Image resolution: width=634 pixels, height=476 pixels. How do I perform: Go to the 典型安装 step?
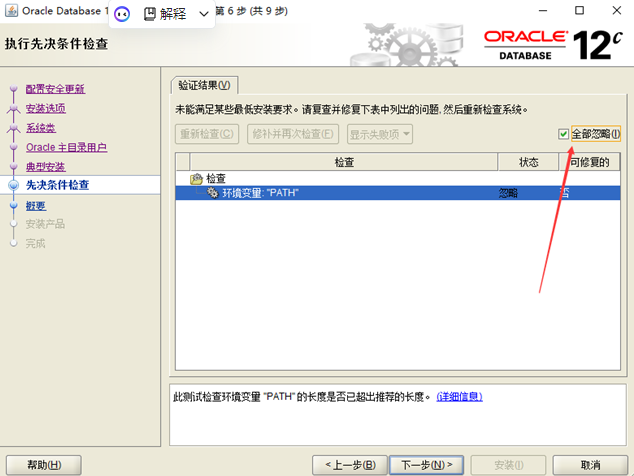(x=46, y=167)
